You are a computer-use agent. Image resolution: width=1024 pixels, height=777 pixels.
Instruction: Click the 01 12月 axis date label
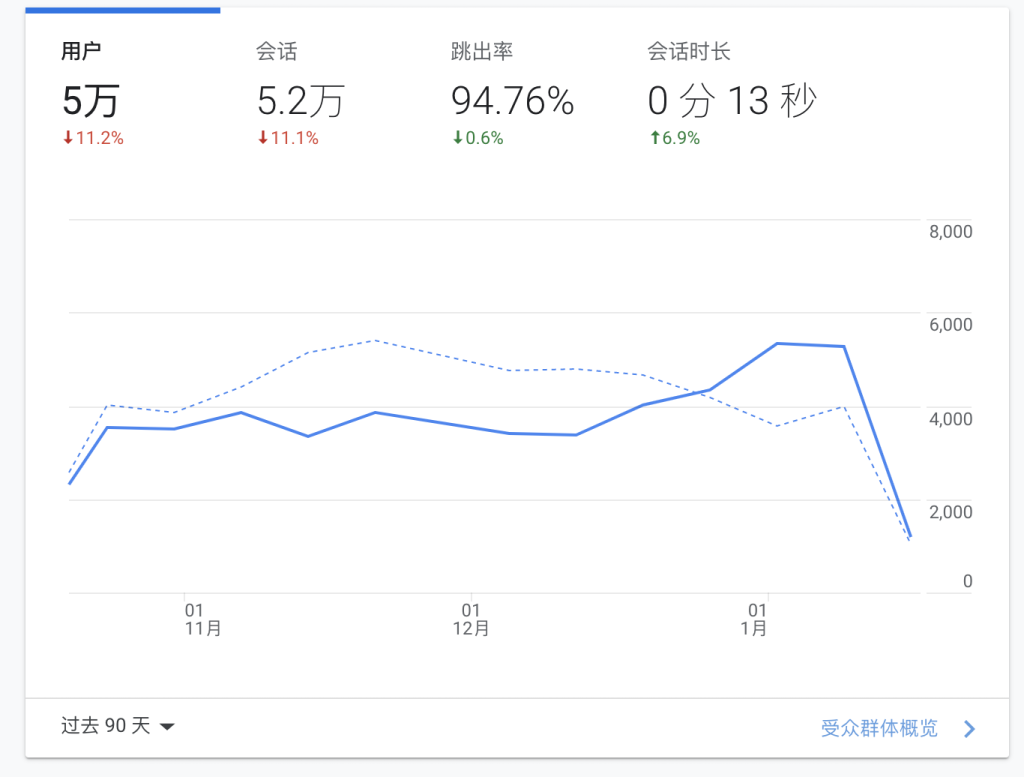[471, 619]
